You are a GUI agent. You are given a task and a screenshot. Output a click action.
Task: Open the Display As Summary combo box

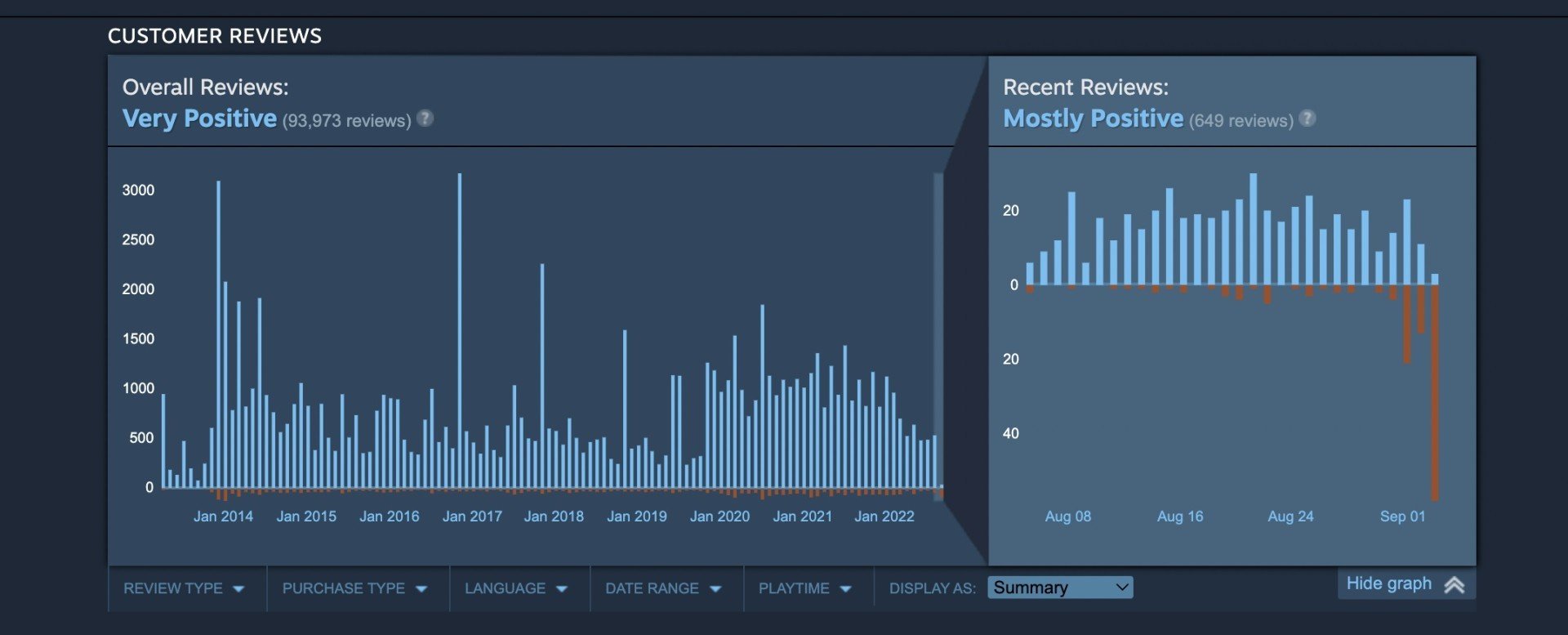pos(1060,588)
